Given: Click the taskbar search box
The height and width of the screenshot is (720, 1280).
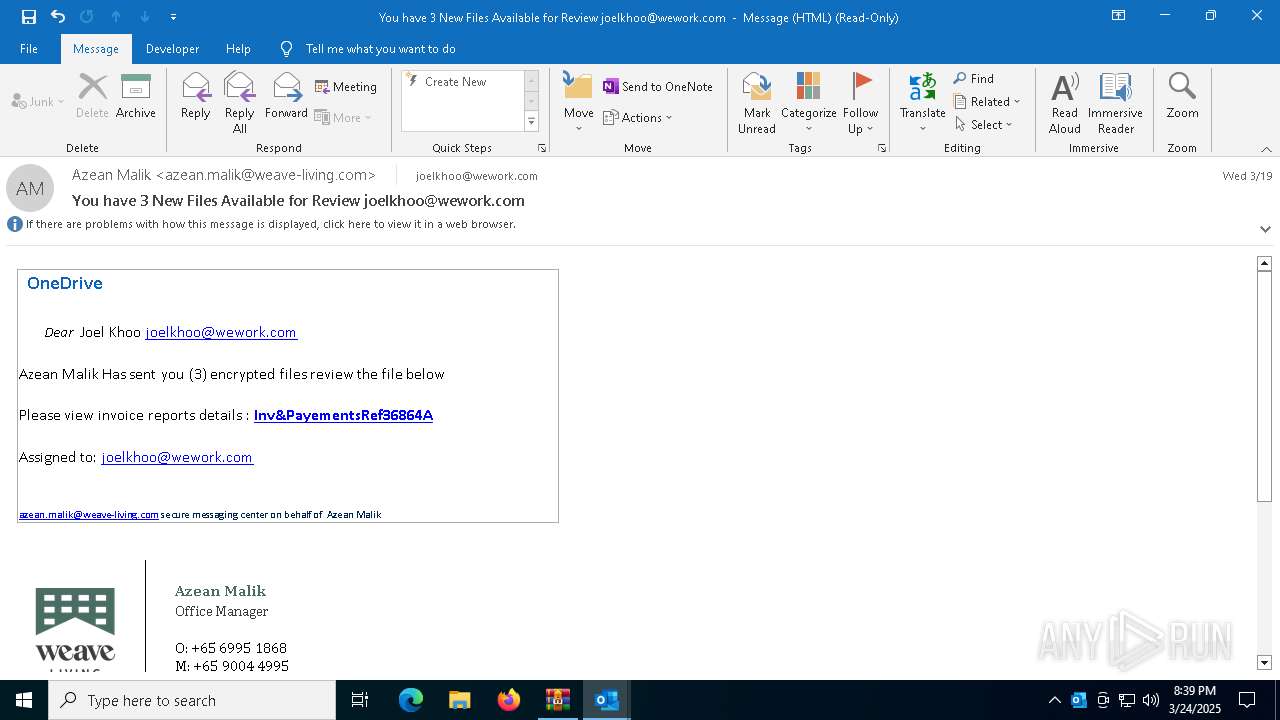Looking at the screenshot, I should tap(192, 700).
